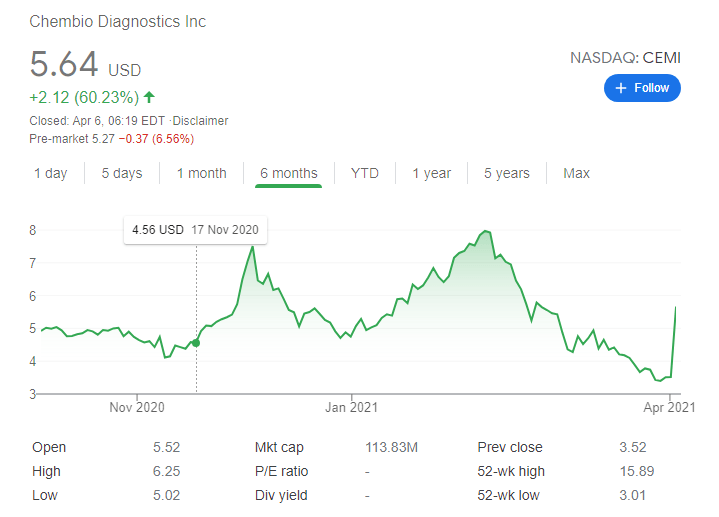The width and height of the screenshot is (719, 517).
Task: Click the Pre-market 5.27 text
Action: 72,139
